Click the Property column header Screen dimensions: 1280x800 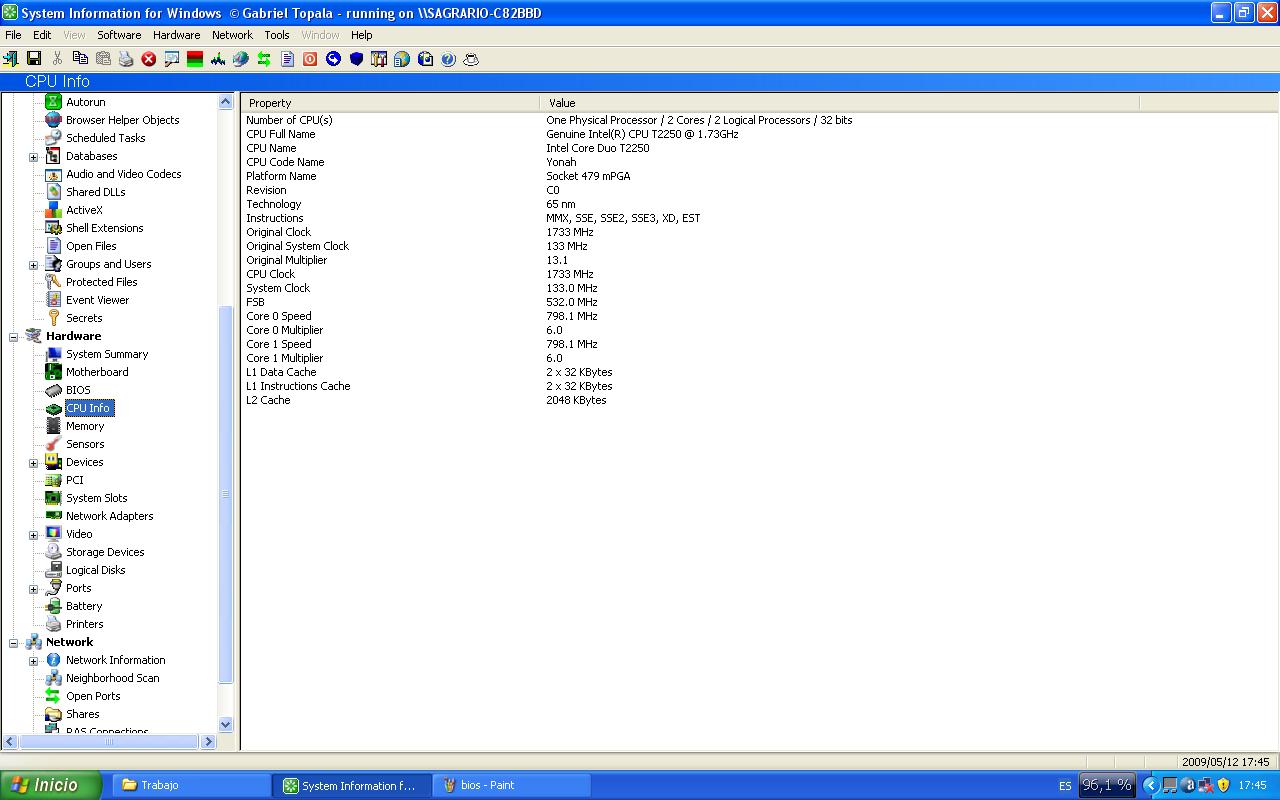391,103
